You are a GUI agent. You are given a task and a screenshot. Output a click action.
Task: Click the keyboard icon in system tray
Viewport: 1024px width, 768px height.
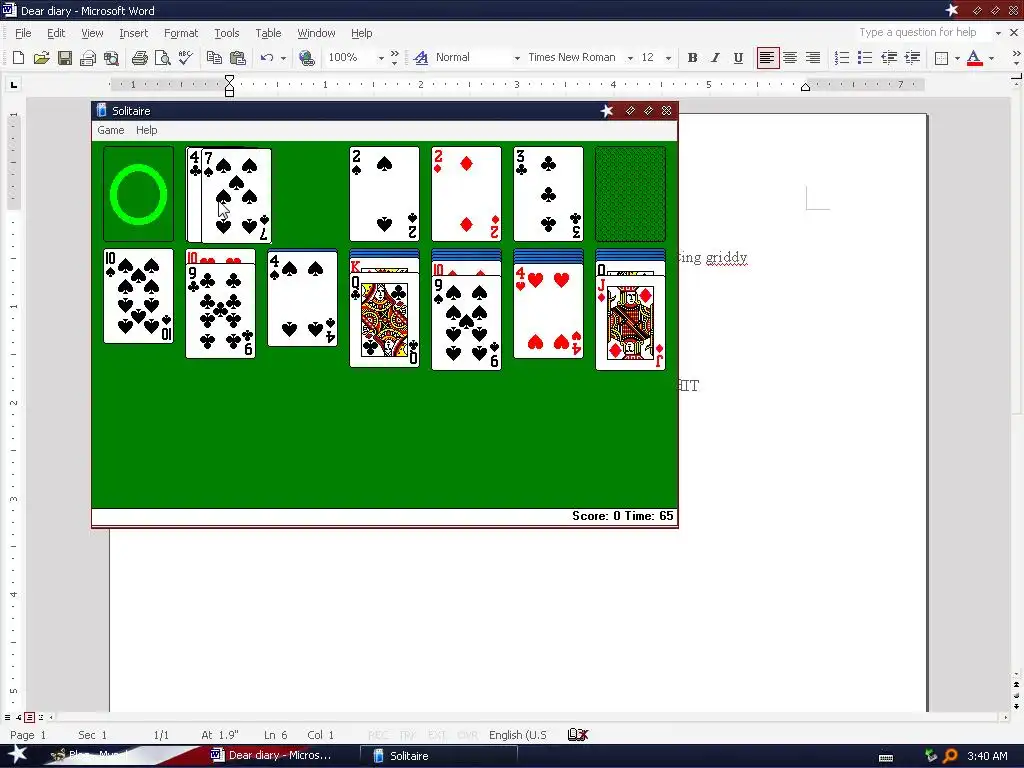pyautogui.click(x=886, y=758)
